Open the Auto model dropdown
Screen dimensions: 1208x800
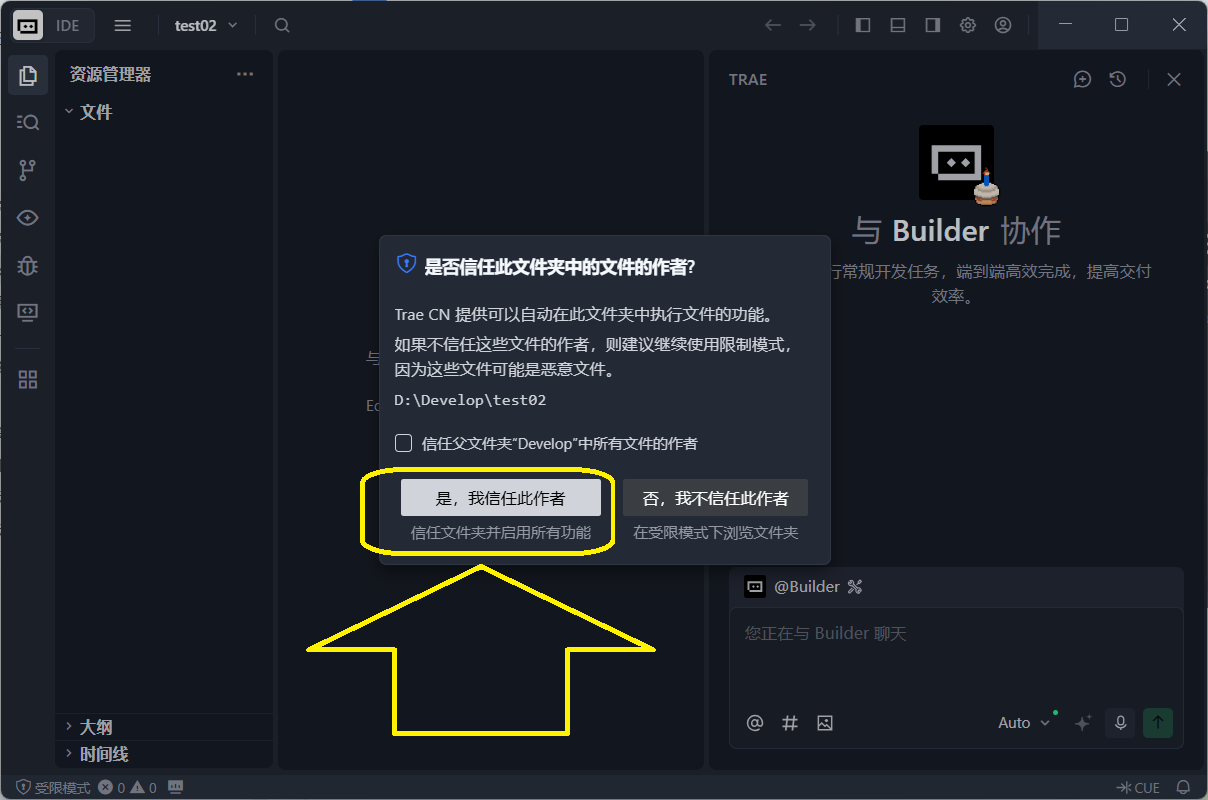pyautogui.click(x=1024, y=723)
